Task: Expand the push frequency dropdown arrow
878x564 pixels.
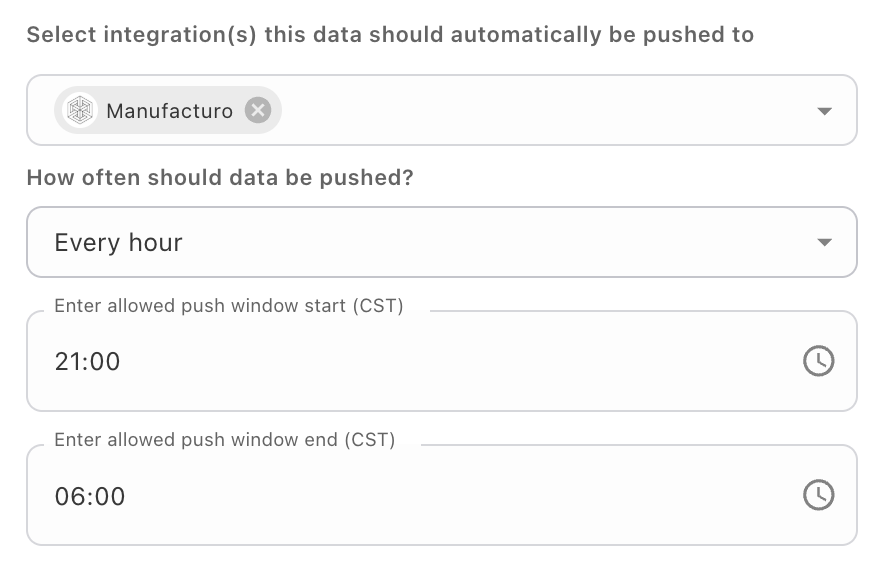Action: (824, 242)
